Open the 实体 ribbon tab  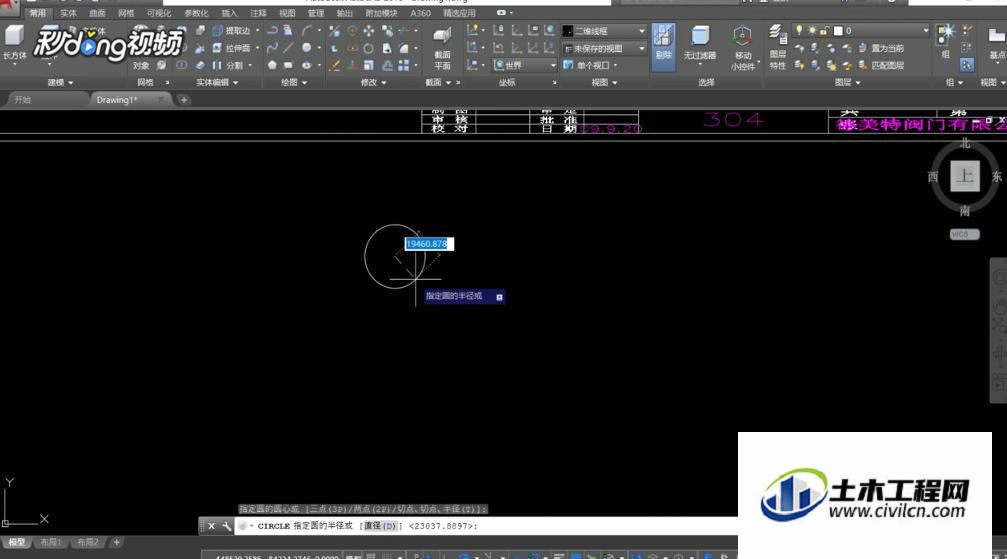click(67, 13)
